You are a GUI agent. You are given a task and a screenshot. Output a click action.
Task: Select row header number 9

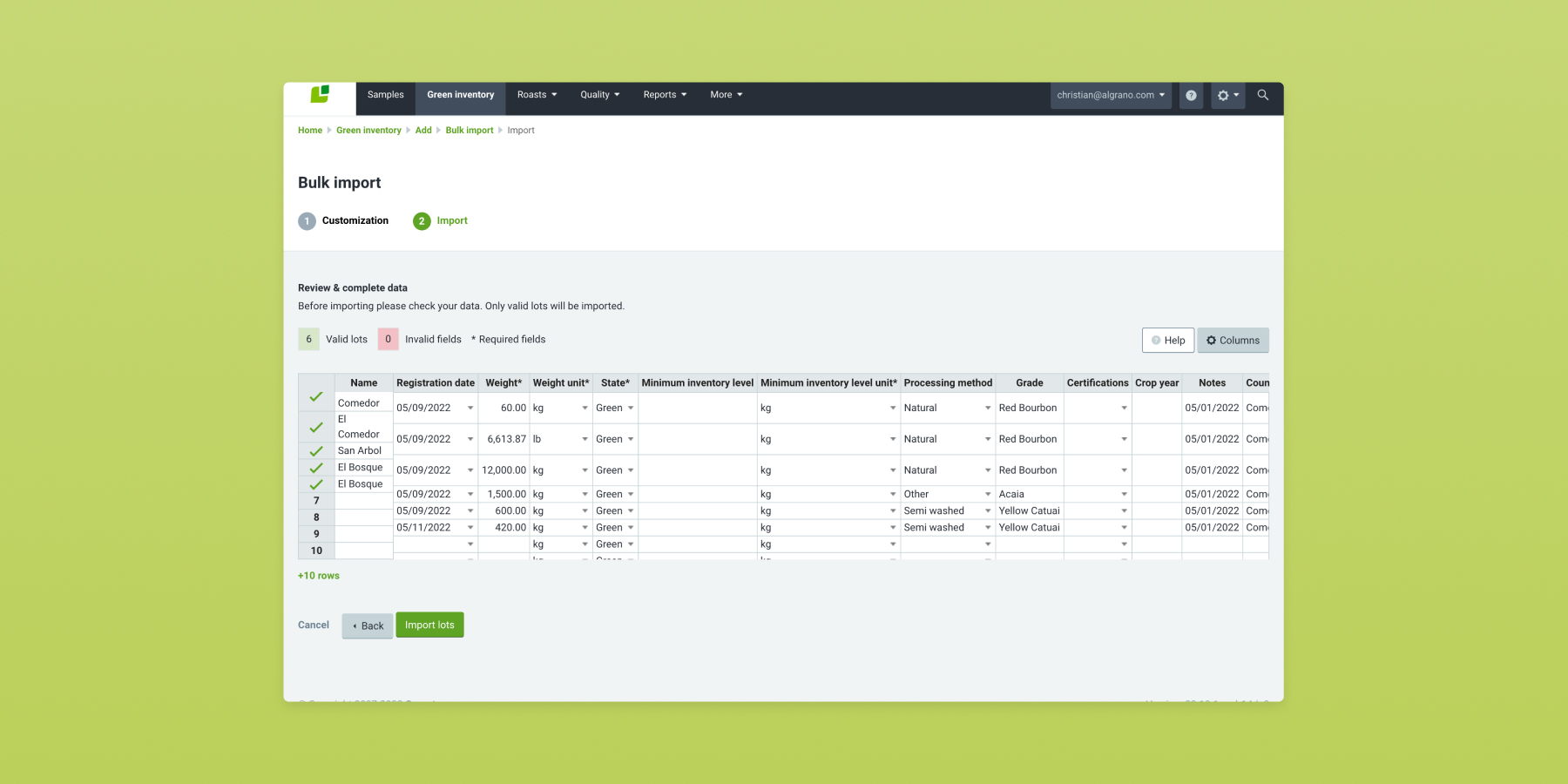click(316, 534)
